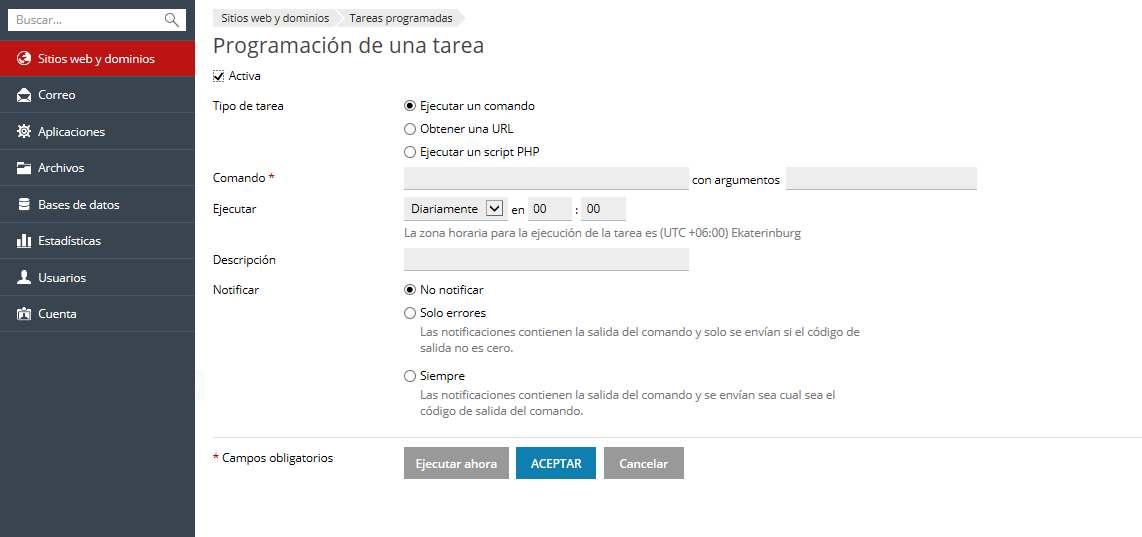Open Sitios web y dominios menu
This screenshot has width=1142, height=537.
click(98, 58)
